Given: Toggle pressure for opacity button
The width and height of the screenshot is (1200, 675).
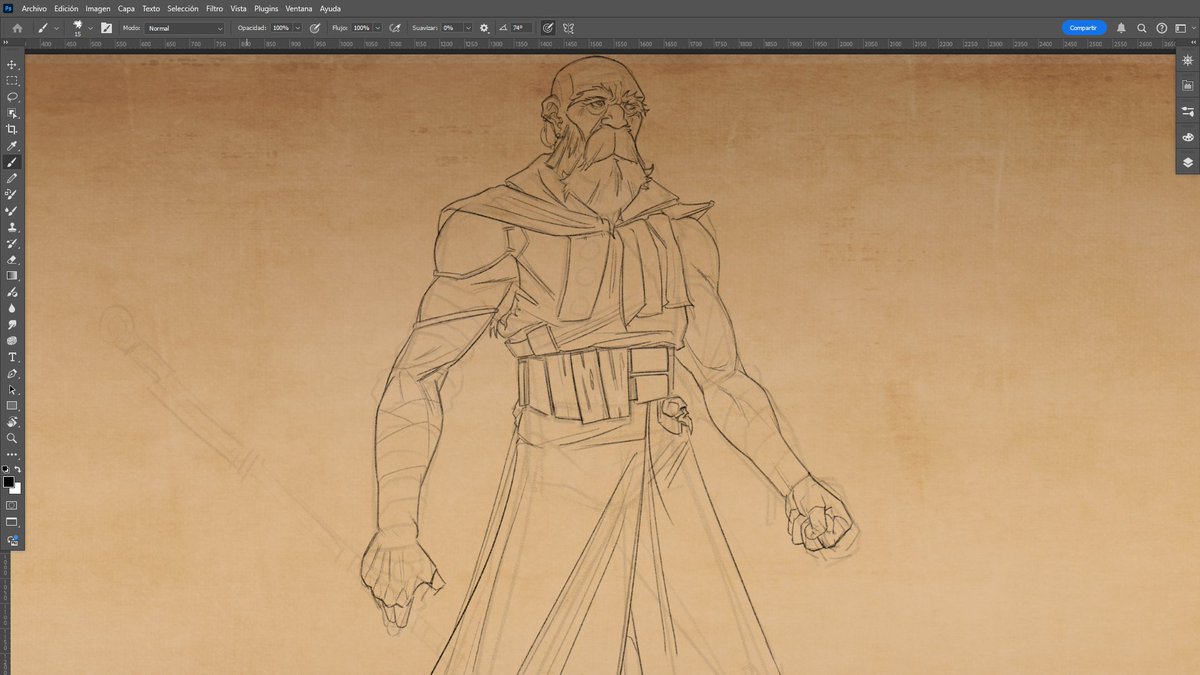Looking at the screenshot, I should 315,28.
